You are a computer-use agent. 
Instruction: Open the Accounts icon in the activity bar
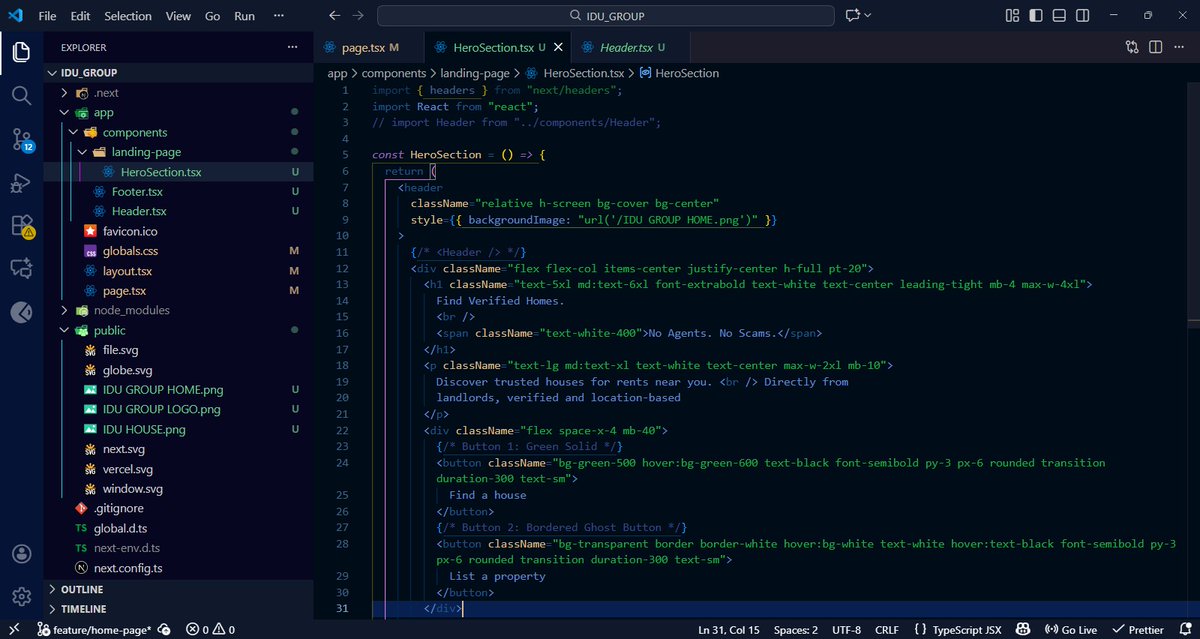pos(22,551)
